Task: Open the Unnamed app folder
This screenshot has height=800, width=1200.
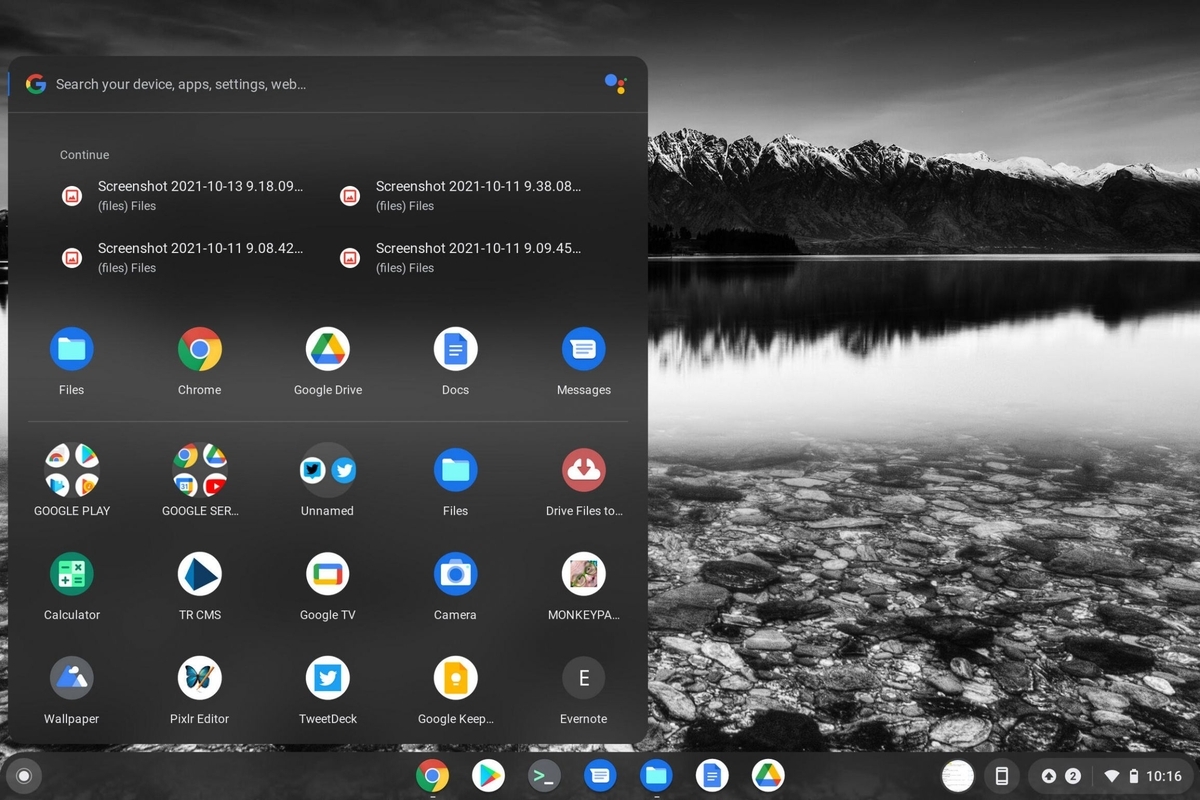Action: [328, 469]
